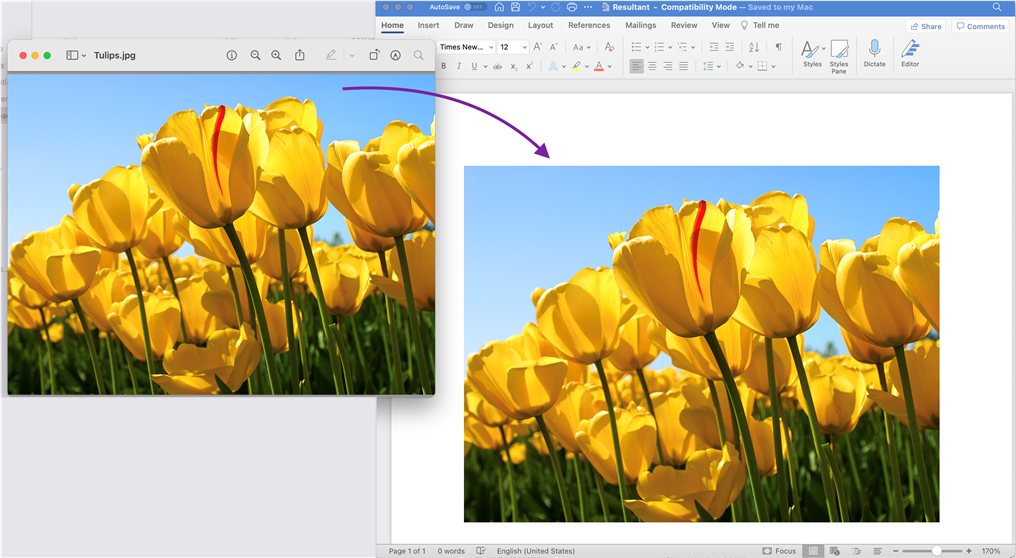Click the zoom slider in the status bar
Image resolution: width=1016 pixels, height=558 pixels.
(x=936, y=551)
